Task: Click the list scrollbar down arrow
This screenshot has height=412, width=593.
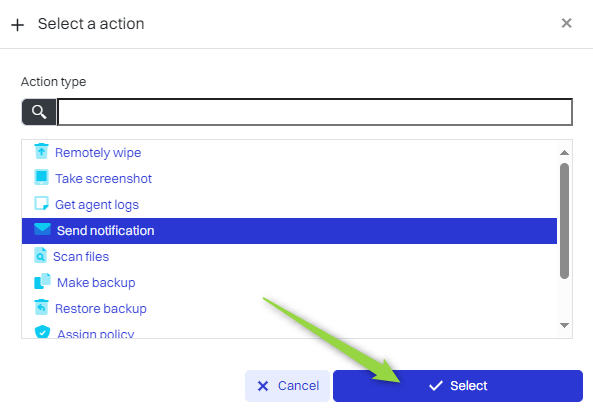Action: 564,325
